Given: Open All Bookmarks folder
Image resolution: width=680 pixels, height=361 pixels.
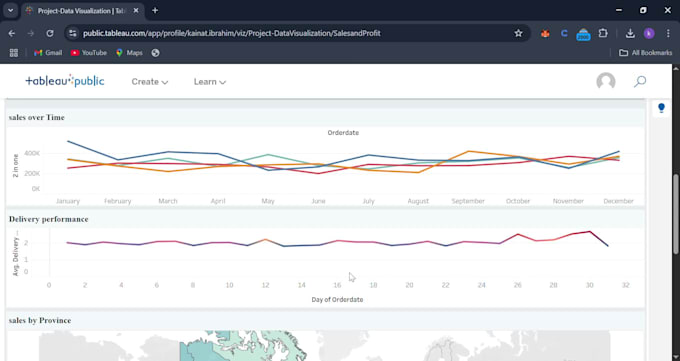Looking at the screenshot, I should (645, 53).
